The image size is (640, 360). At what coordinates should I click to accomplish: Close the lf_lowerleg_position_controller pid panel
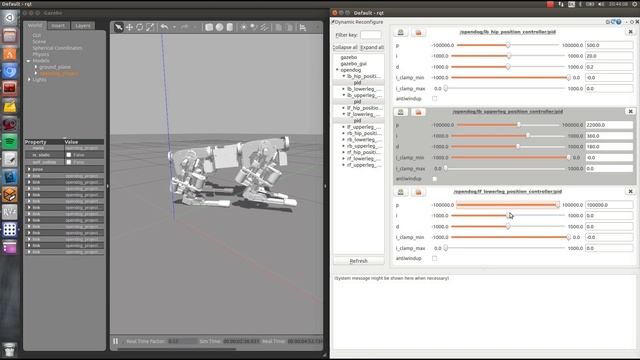(x=630, y=191)
